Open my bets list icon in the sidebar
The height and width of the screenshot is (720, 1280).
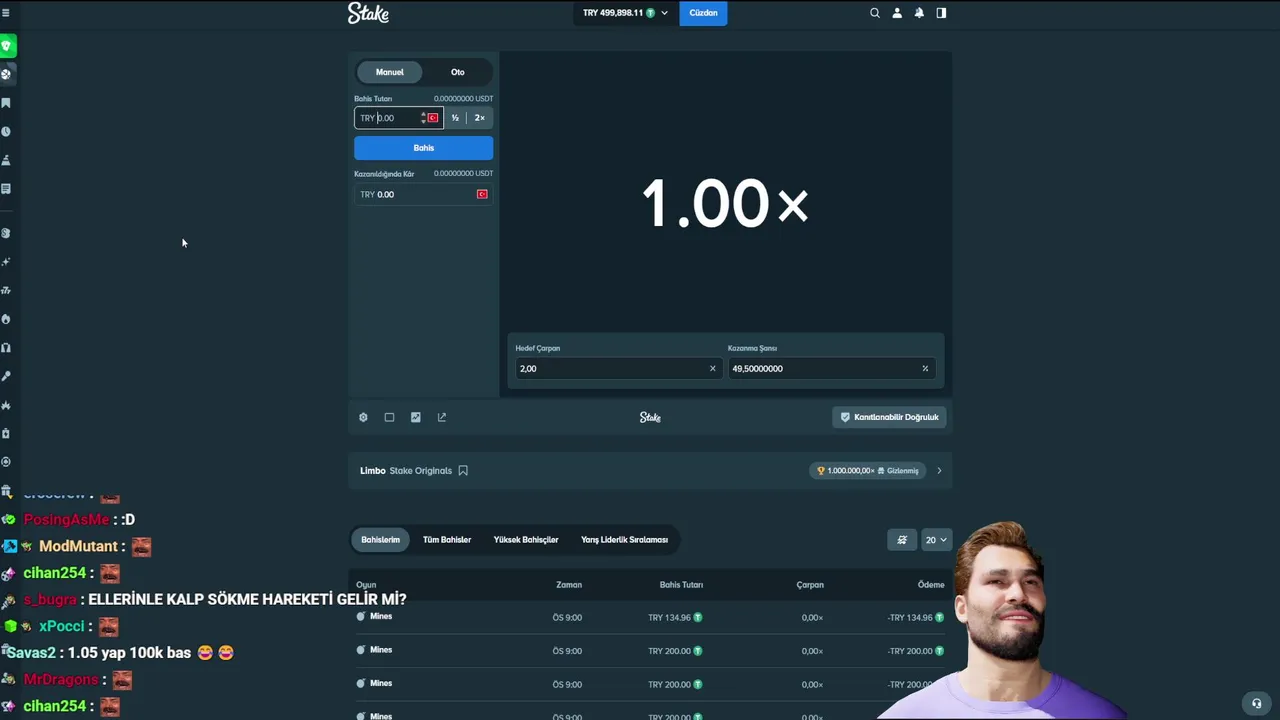click(6, 188)
